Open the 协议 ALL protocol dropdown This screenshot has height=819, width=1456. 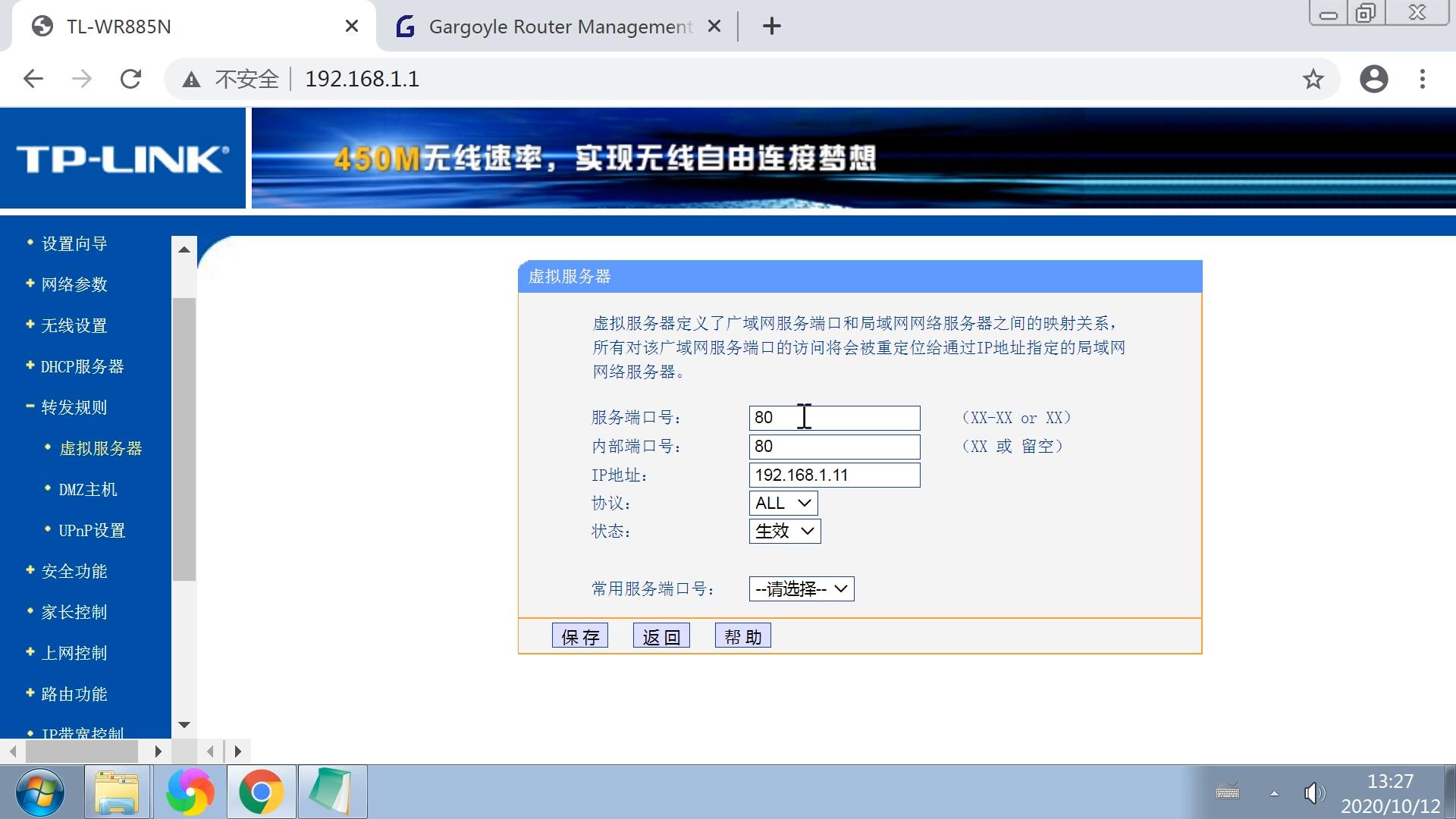[783, 502]
